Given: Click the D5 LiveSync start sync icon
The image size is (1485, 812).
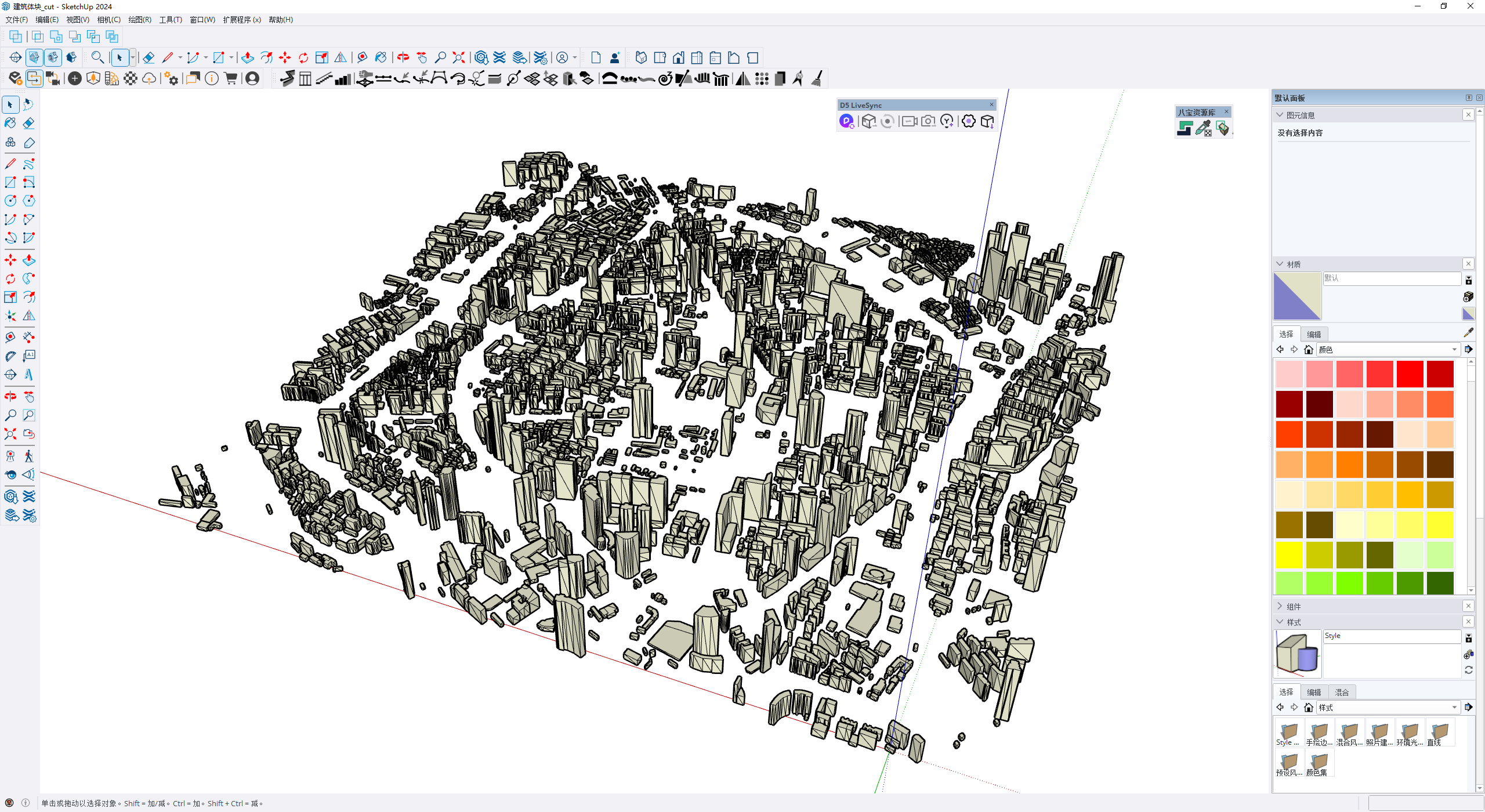Looking at the screenshot, I should point(846,121).
